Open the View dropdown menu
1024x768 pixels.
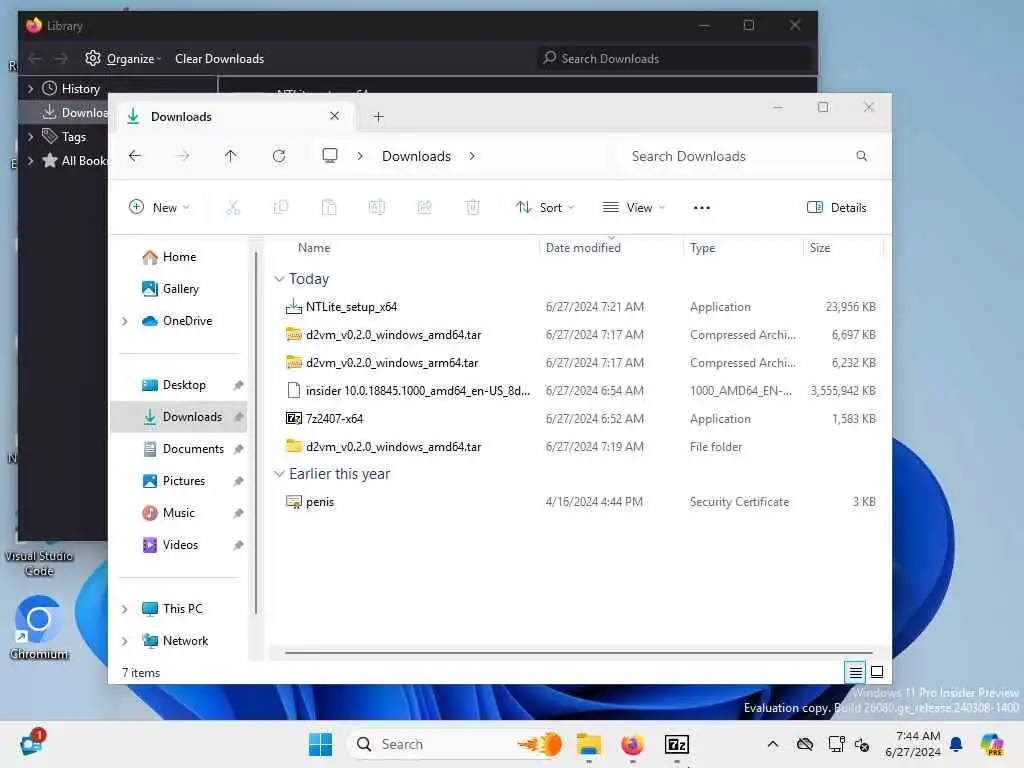click(633, 208)
